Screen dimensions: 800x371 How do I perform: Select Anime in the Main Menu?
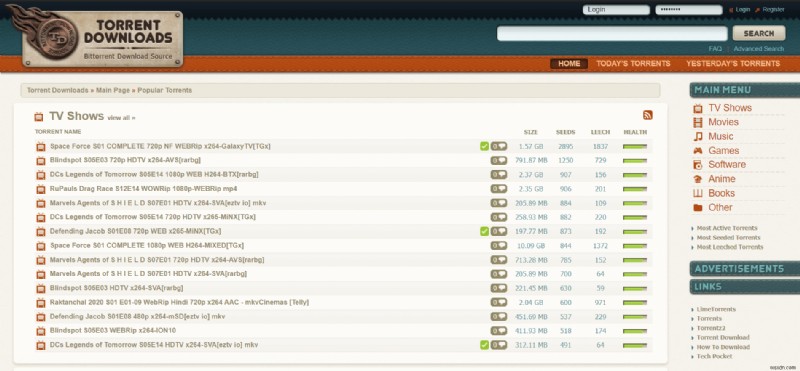click(722, 179)
